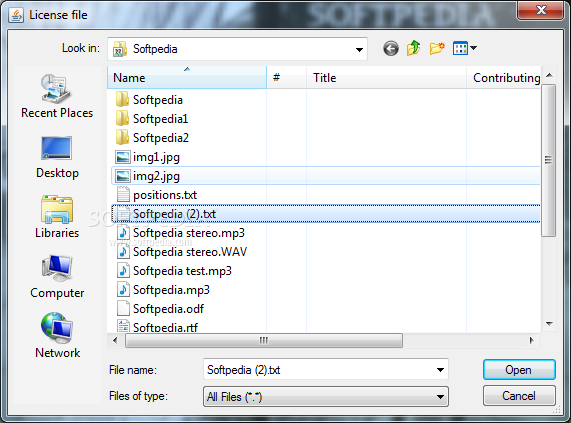Go up one folder level
Image resolution: width=571 pixels, height=423 pixels.
tap(414, 48)
